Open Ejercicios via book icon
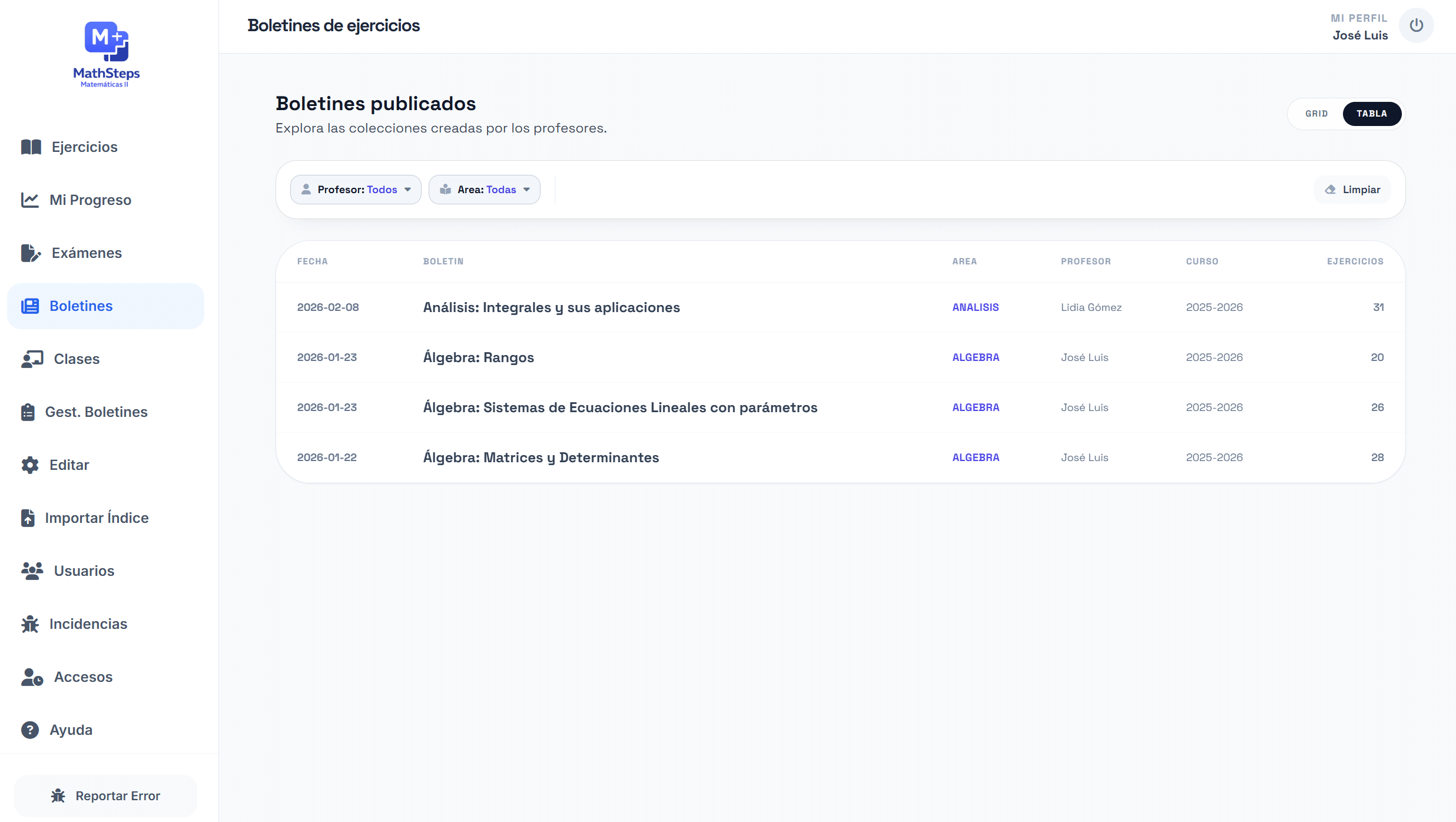 coord(31,147)
